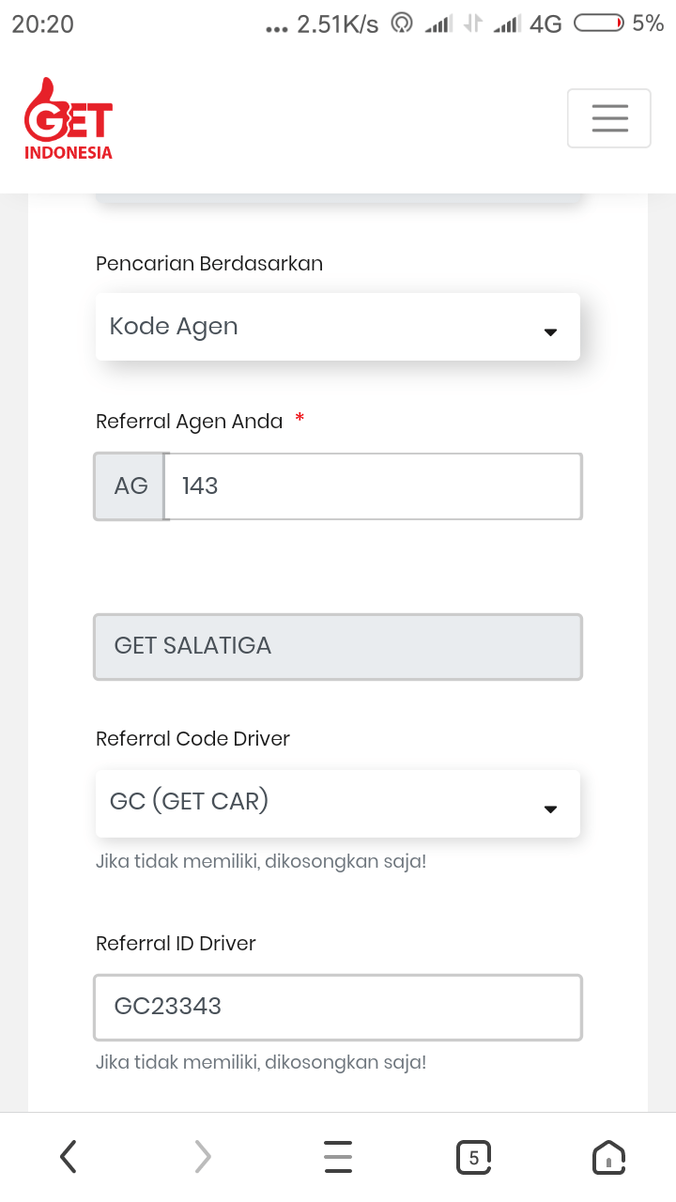The height and width of the screenshot is (1202, 676).
Task: Tap the Pencarian Berdasarkan label
Action: click(209, 264)
